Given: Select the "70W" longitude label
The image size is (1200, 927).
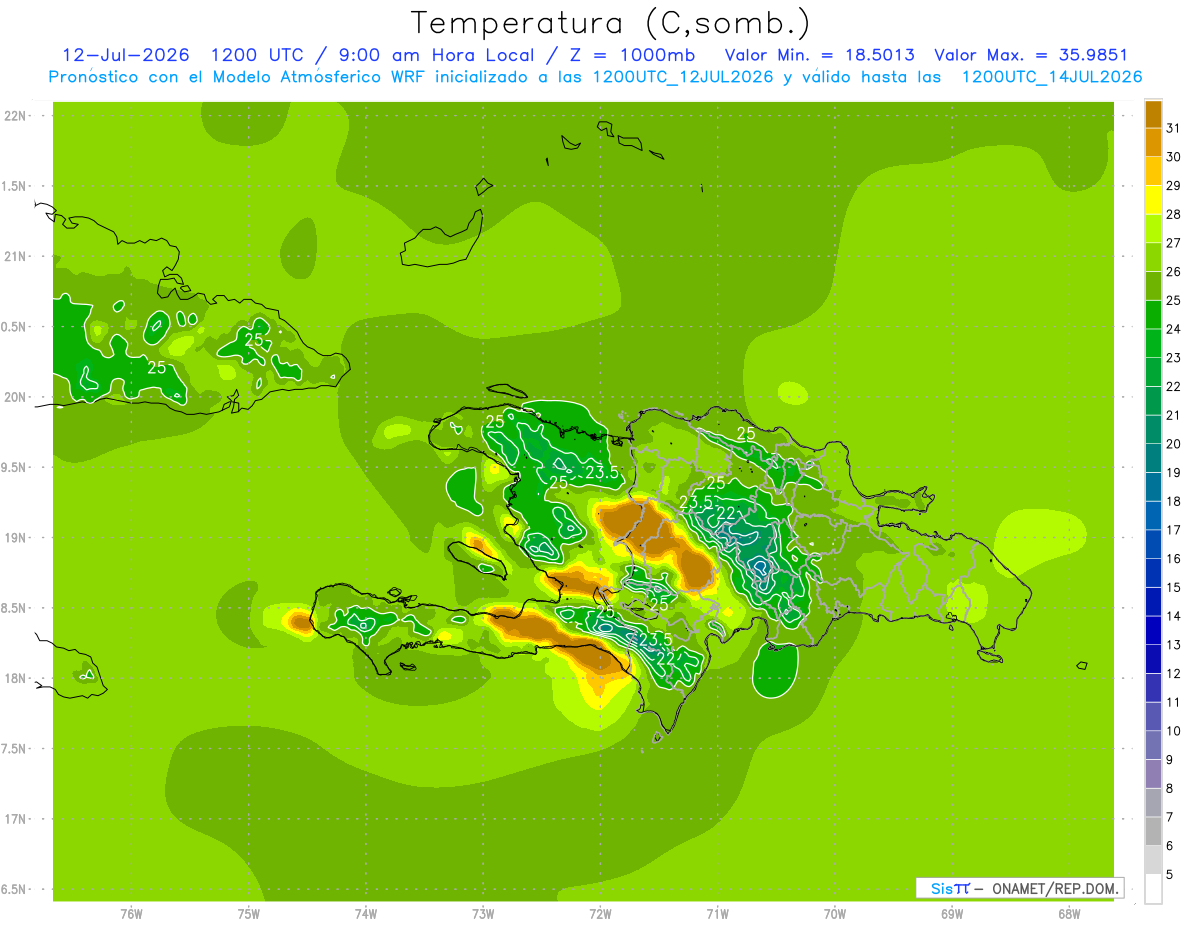Looking at the screenshot, I should coord(835,914).
